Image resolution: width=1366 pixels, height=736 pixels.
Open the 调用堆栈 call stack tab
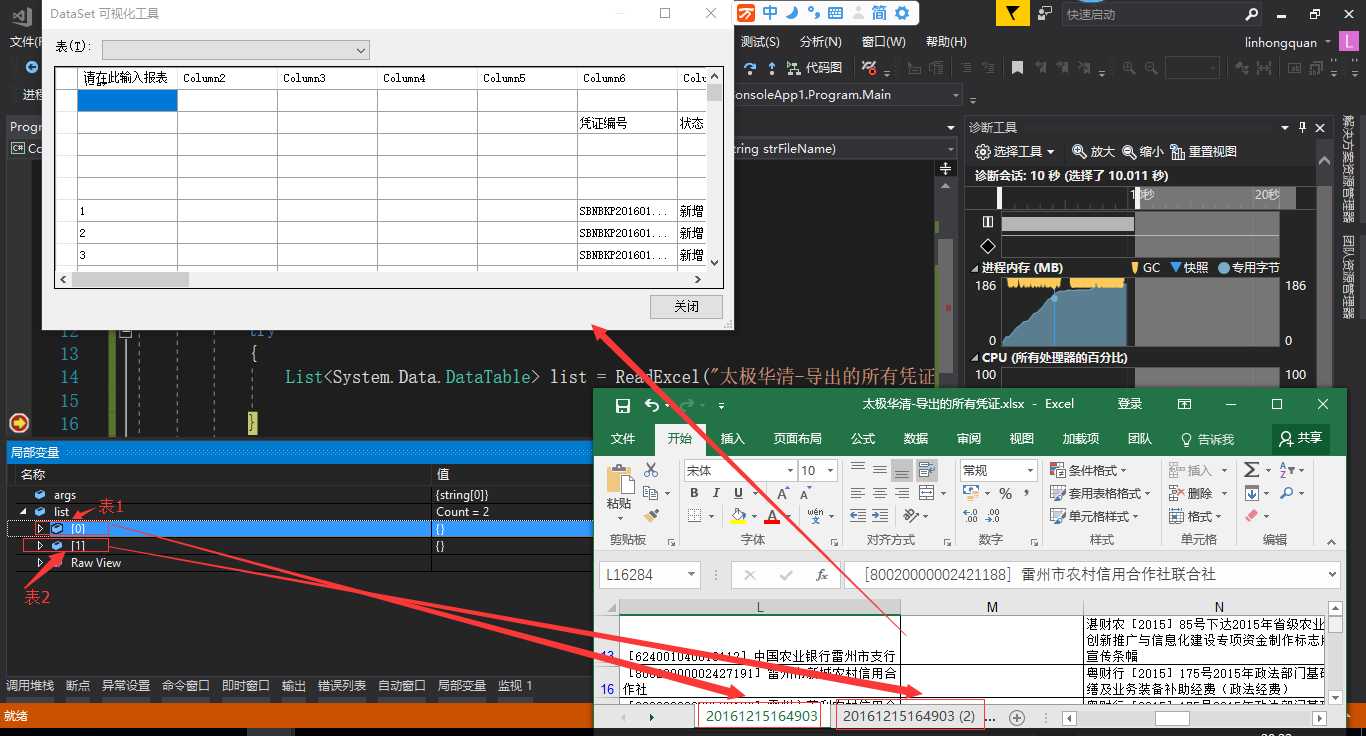click(x=30, y=685)
